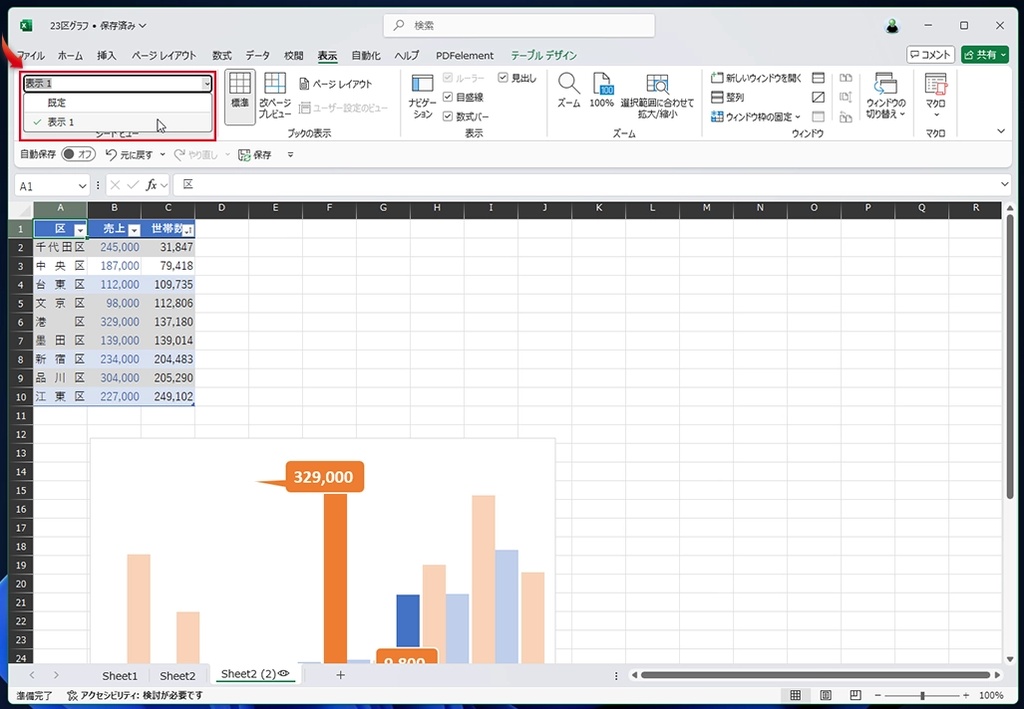Reset zoom with the 100% icon
1024x709 pixels.
click(601, 91)
